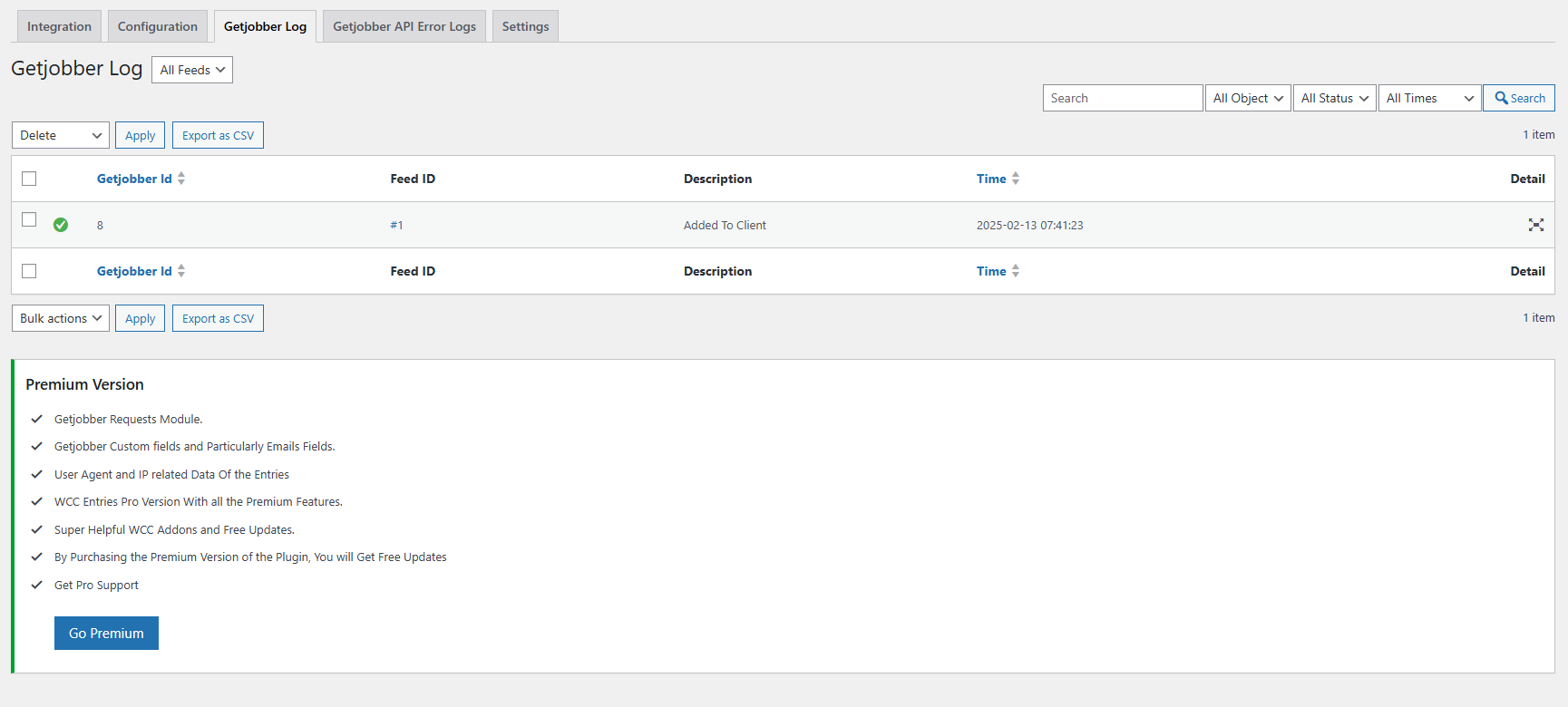Click sort arrows beside top Time header
This screenshot has height=707, width=1568.
(x=1016, y=179)
